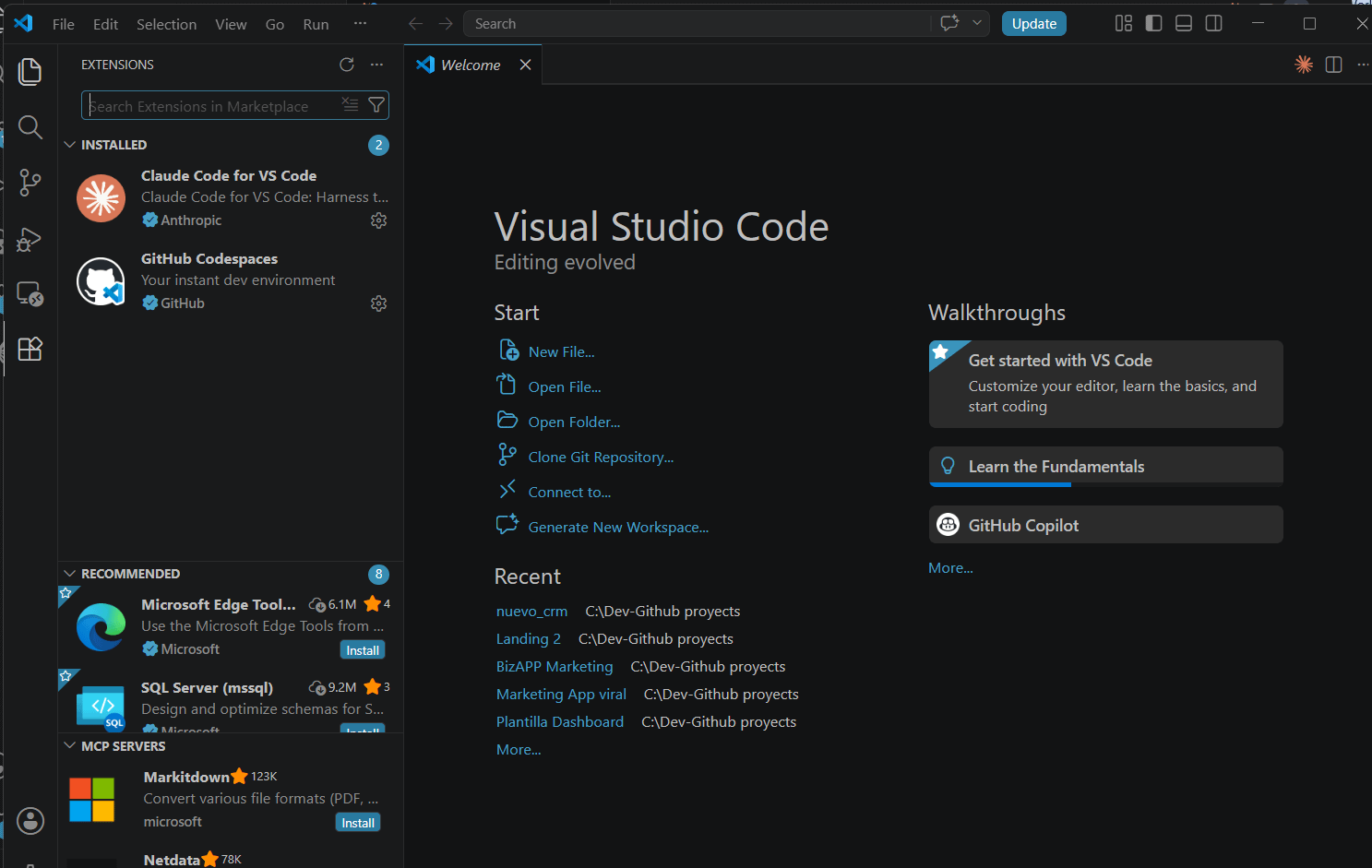Install the Markitdown MCP server

click(358, 823)
